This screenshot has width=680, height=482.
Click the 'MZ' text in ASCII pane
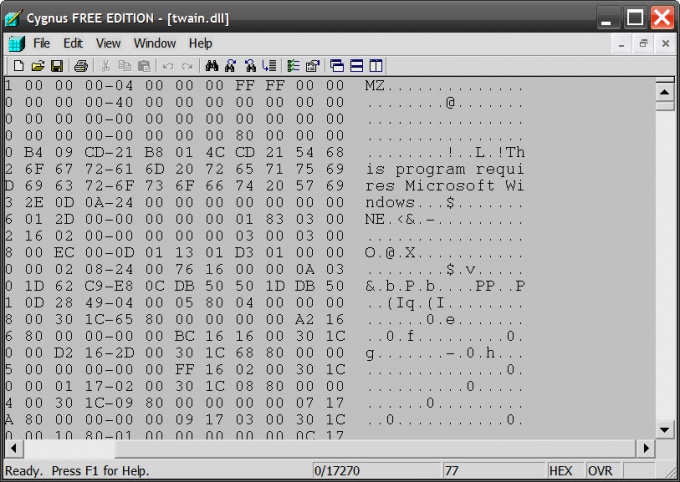[x=375, y=85]
